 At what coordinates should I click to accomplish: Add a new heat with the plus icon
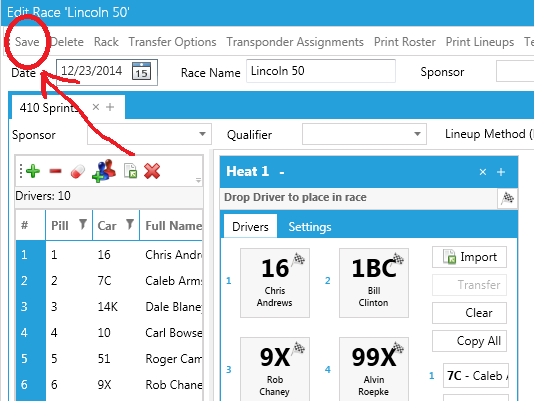click(x=501, y=172)
